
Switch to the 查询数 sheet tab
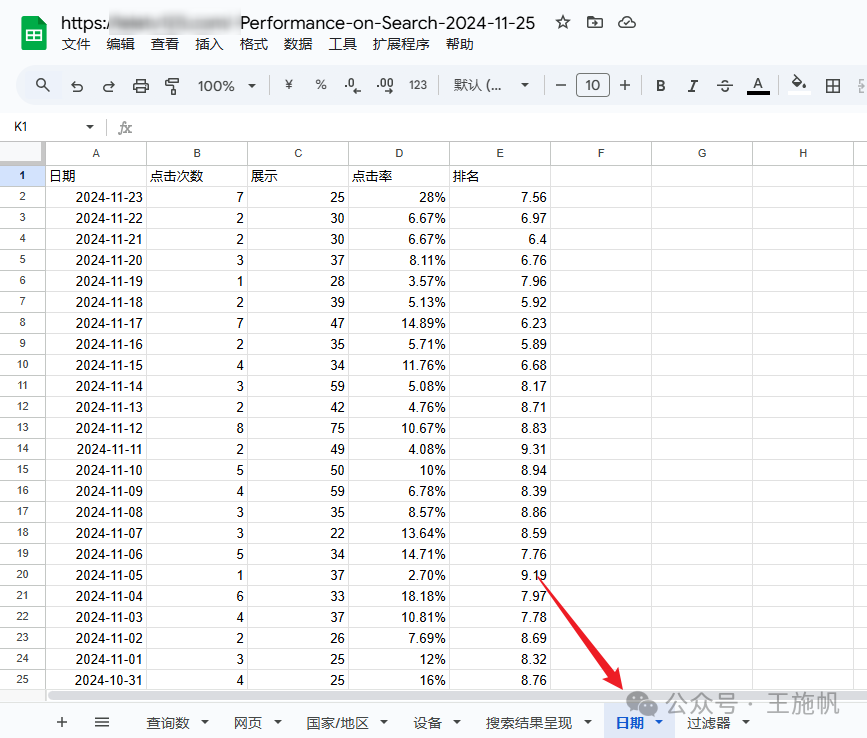click(x=168, y=723)
